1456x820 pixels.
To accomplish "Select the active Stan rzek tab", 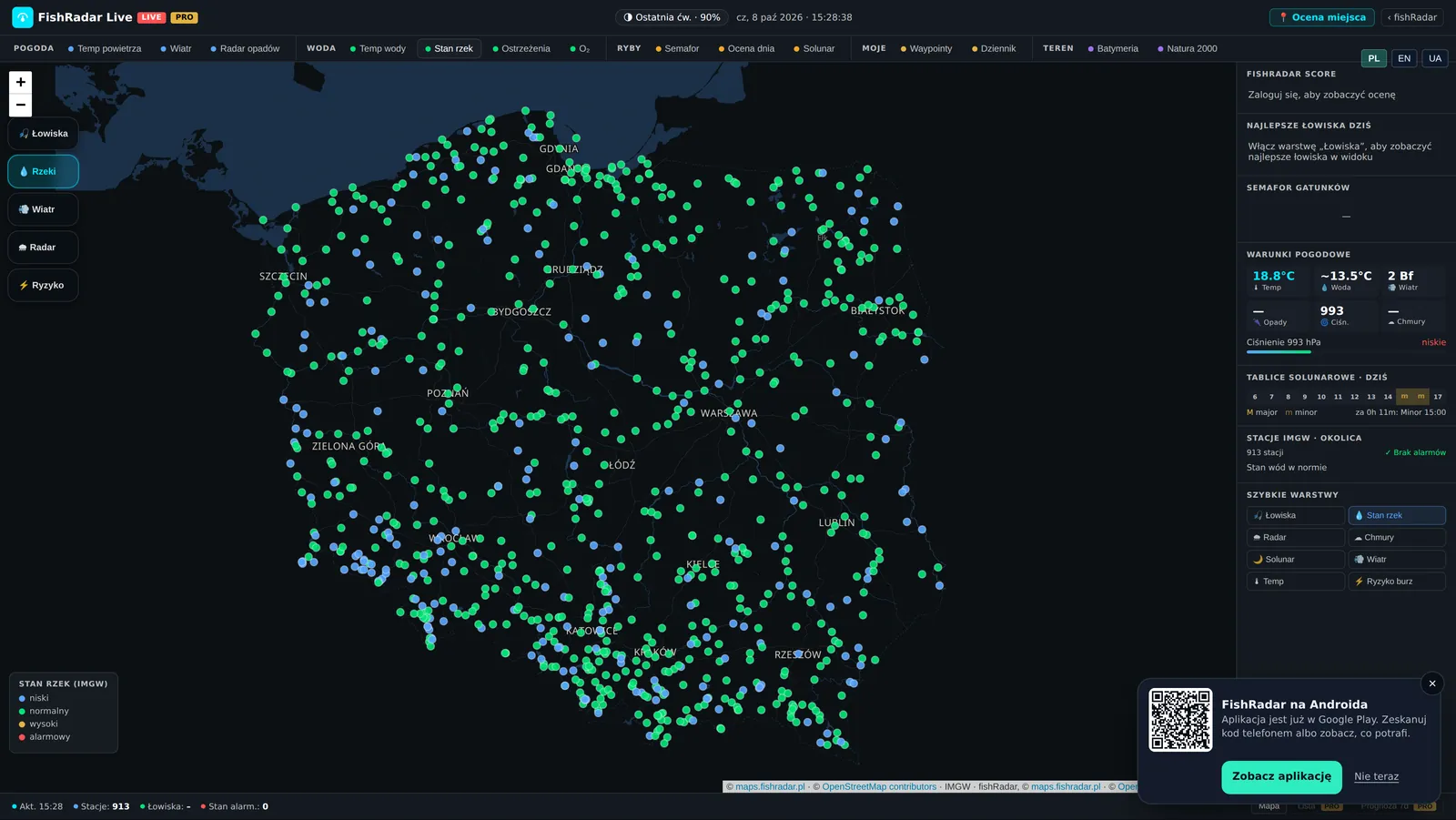I will (449, 49).
